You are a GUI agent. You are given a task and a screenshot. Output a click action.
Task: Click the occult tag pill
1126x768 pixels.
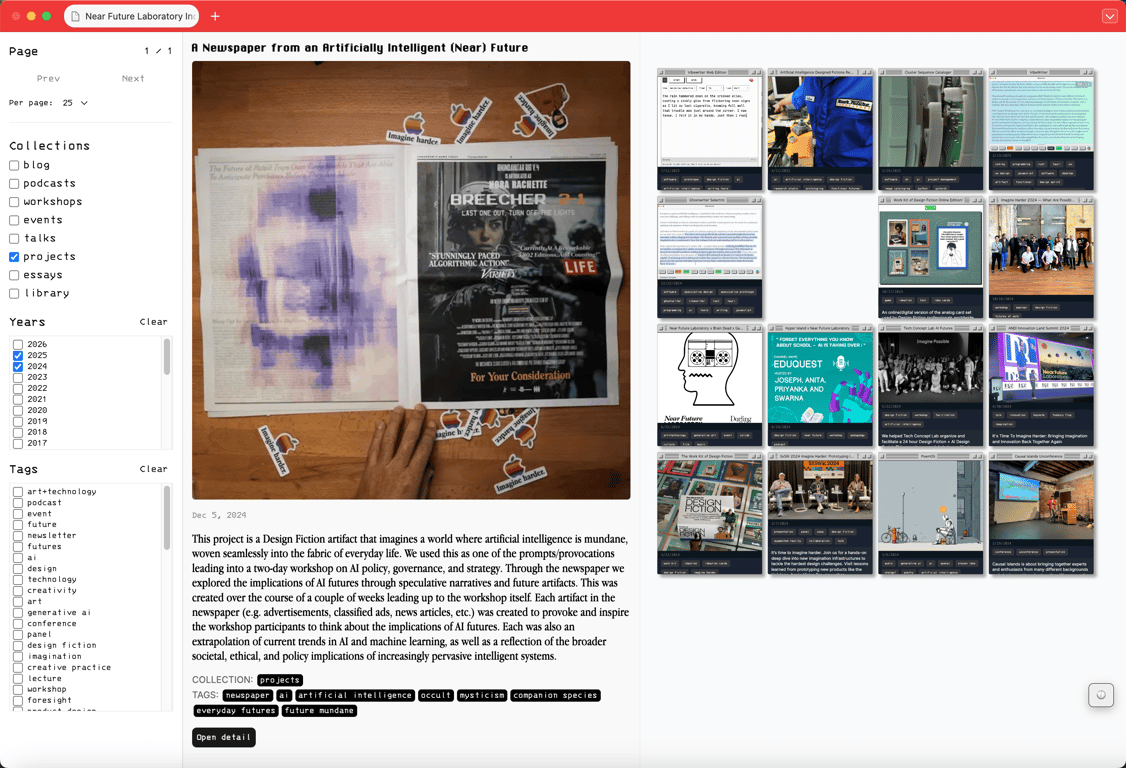point(436,695)
